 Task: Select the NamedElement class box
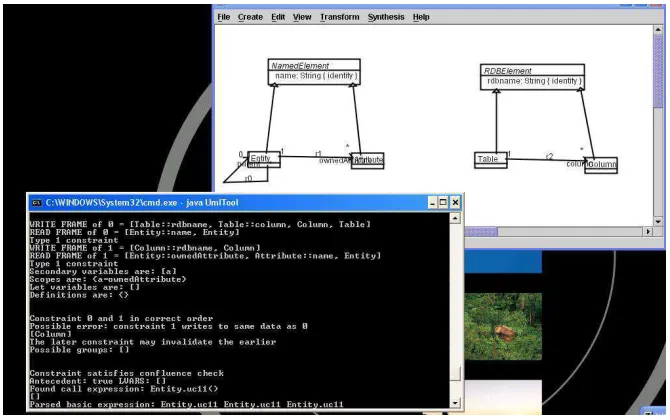(x=314, y=72)
